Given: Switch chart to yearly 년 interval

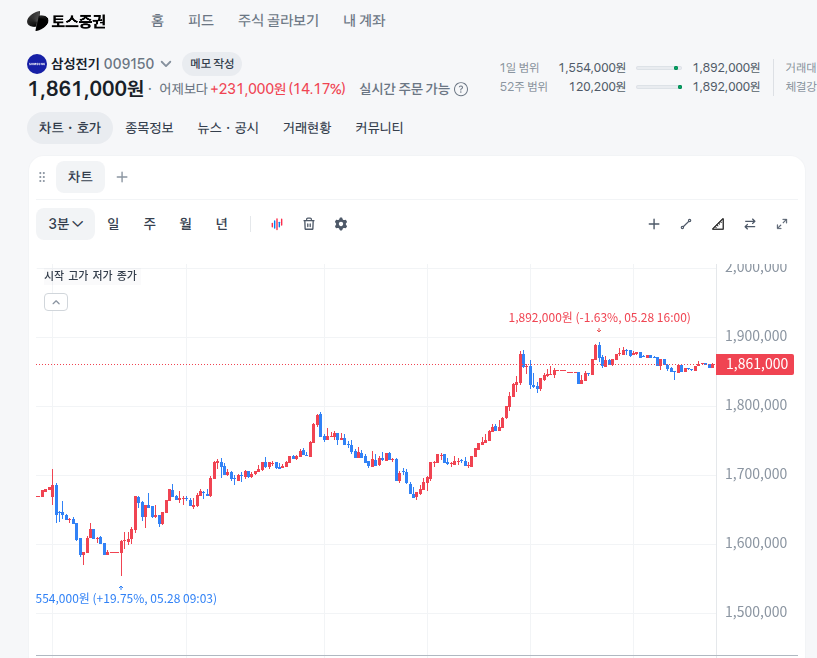Looking at the screenshot, I should click(222, 224).
